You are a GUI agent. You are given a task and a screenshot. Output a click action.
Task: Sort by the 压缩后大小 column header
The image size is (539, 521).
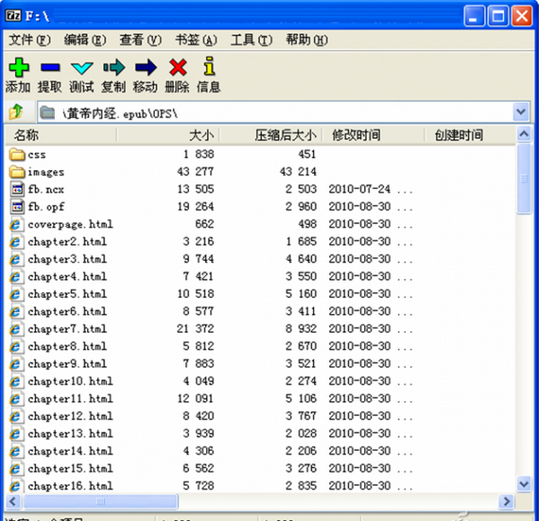pyautogui.click(x=271, y=135)
